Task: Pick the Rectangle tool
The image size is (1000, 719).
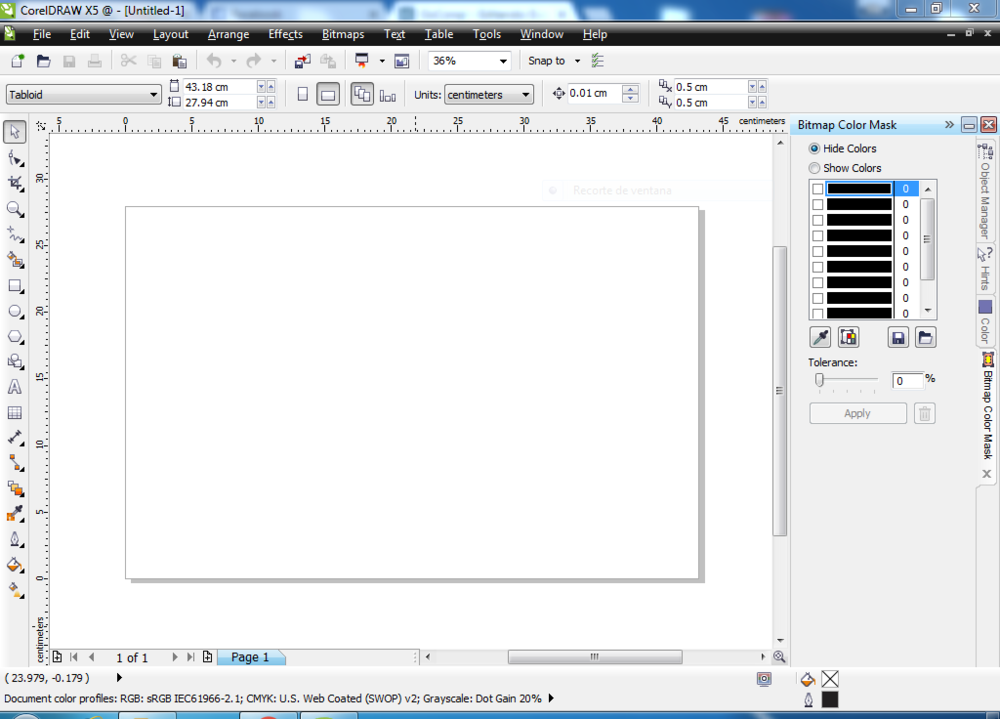Action: click(x=15, y=286)
